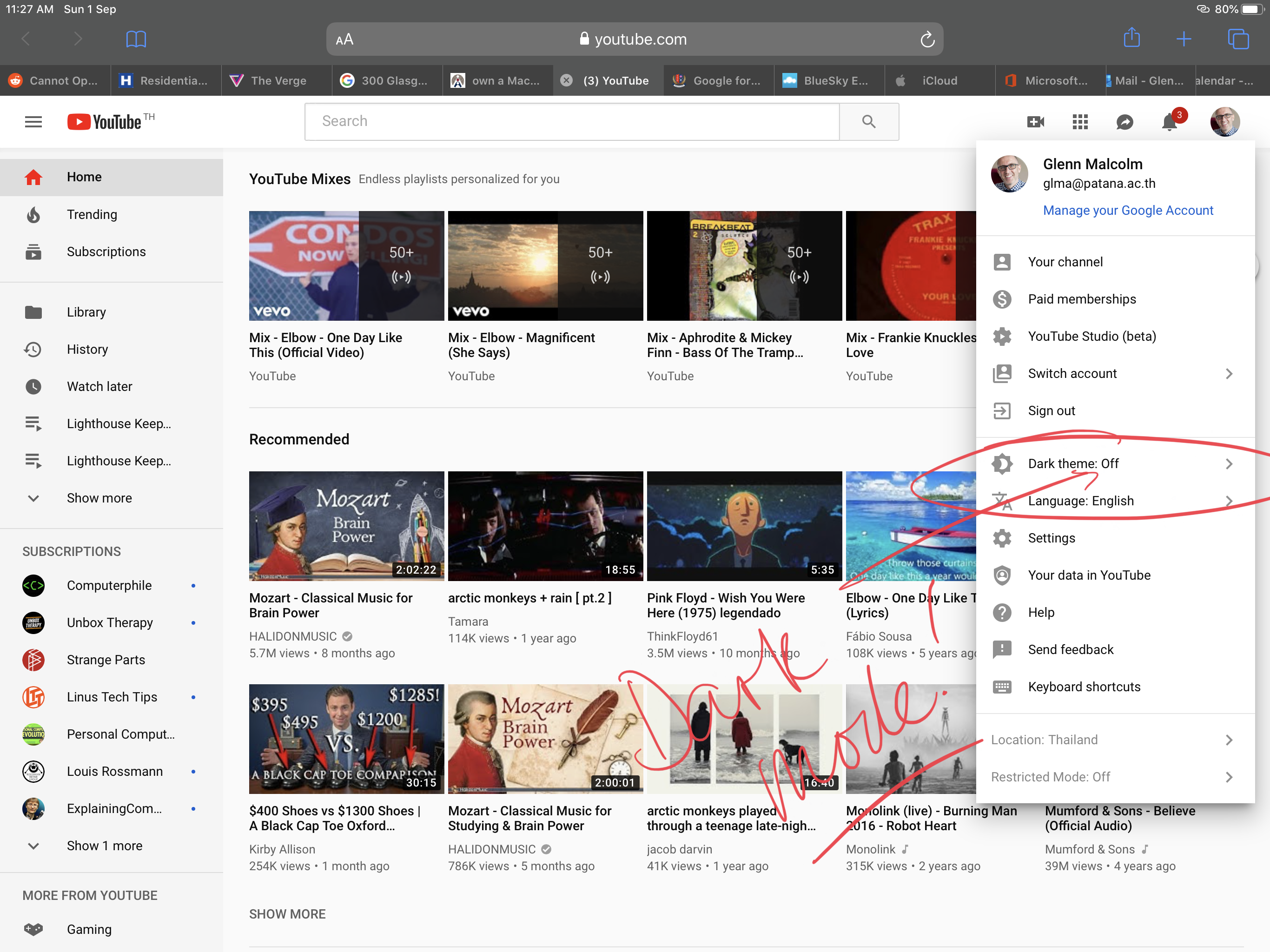Open the Pink Floyd Wish You Were Here thumbnail

point(744,526)
